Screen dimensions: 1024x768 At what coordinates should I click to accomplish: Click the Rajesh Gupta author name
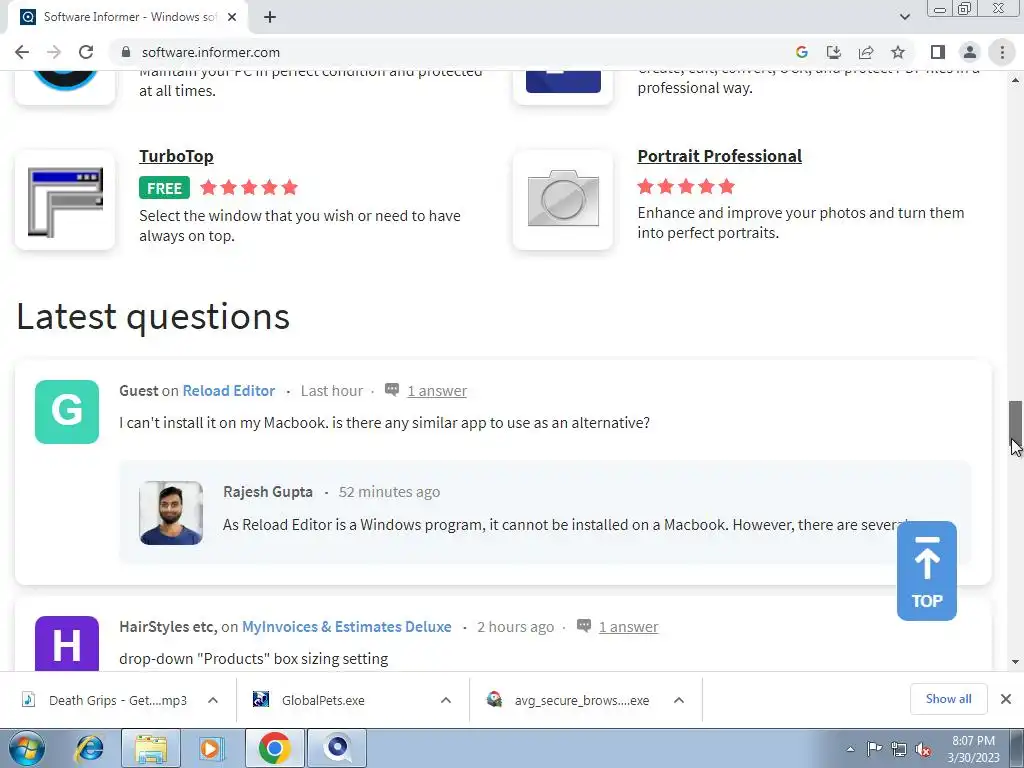[x=268, y=492]
